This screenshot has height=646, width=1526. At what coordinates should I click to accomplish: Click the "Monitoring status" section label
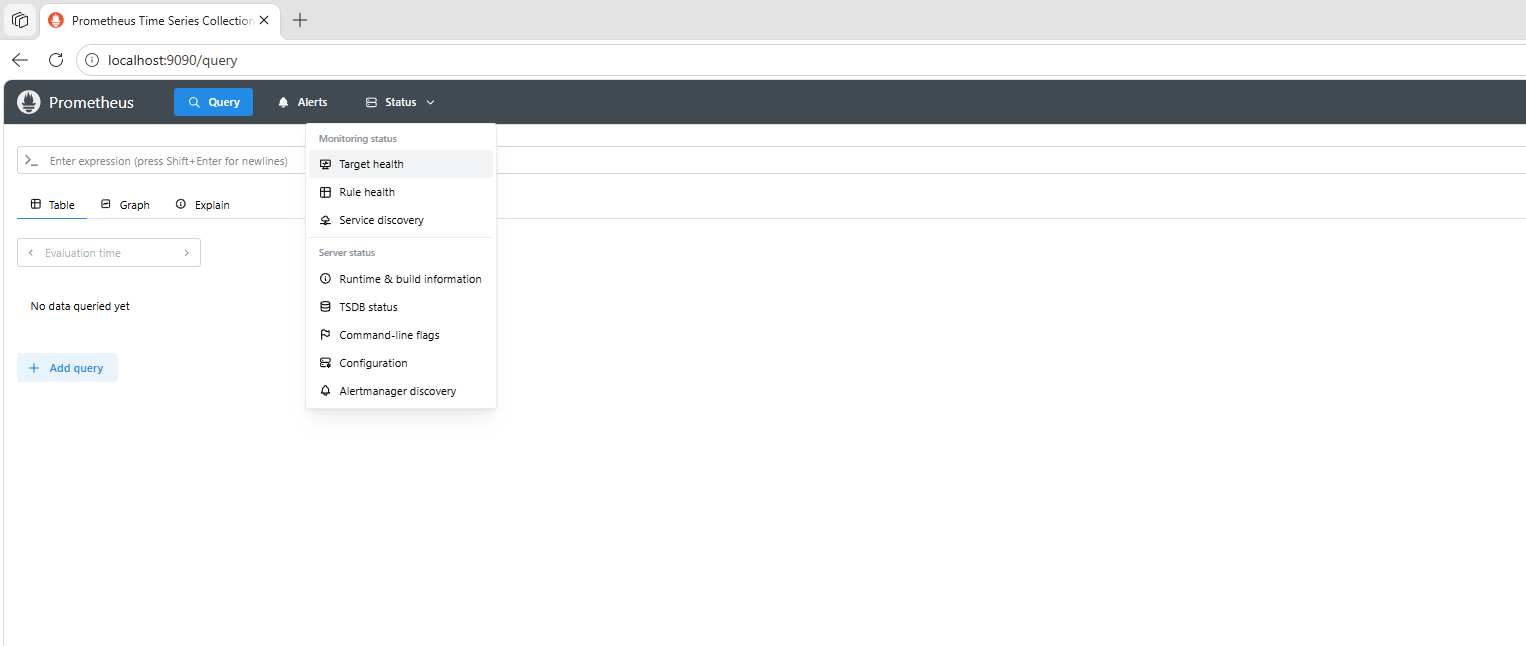point(358,138)
